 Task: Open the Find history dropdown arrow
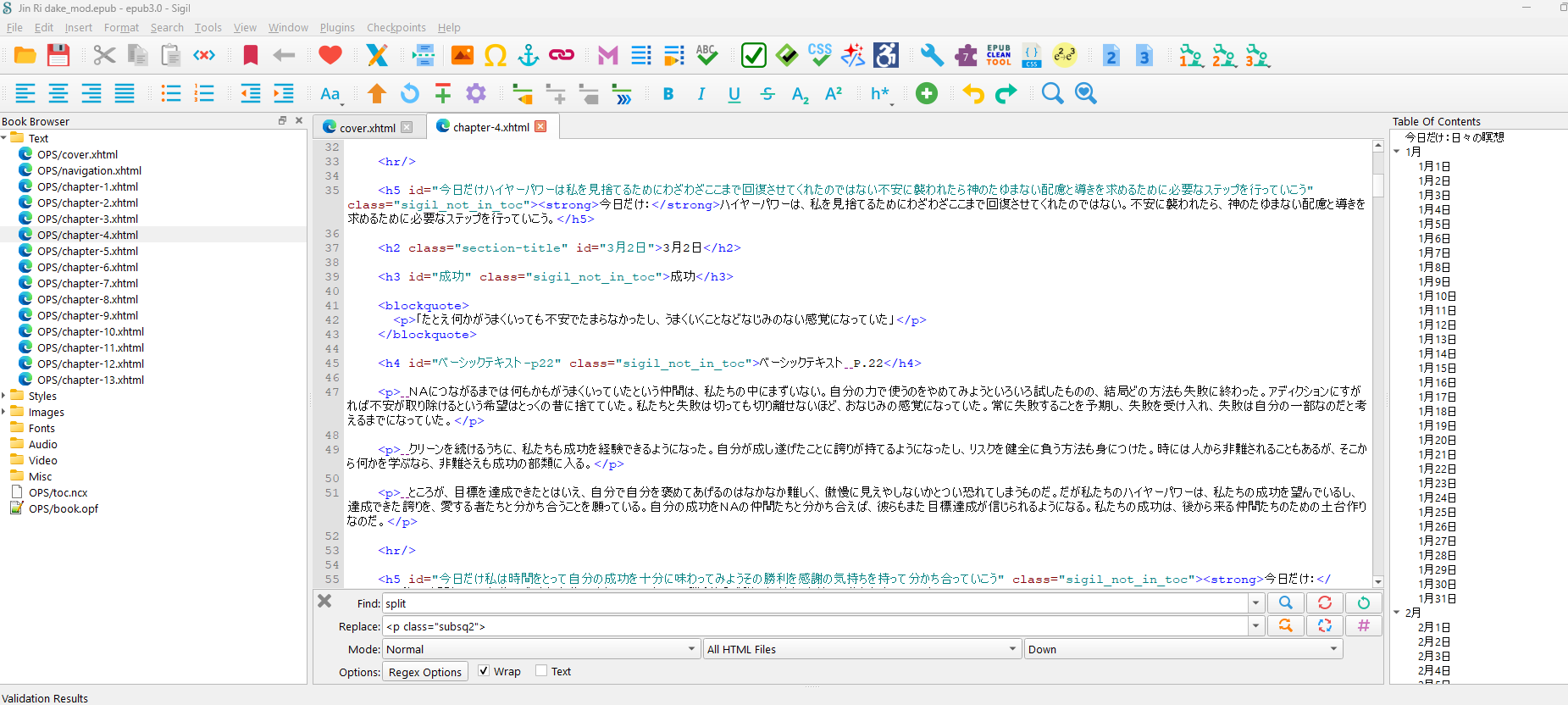(1255, 603)
